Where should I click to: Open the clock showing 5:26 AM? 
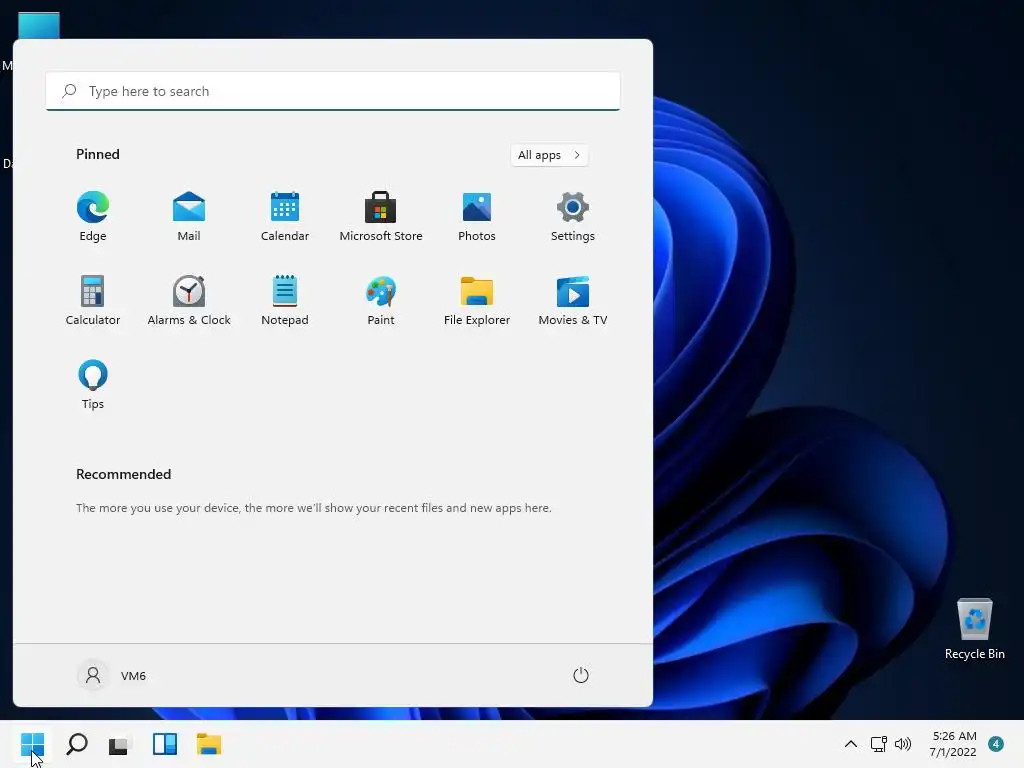(x=953, y=744)
